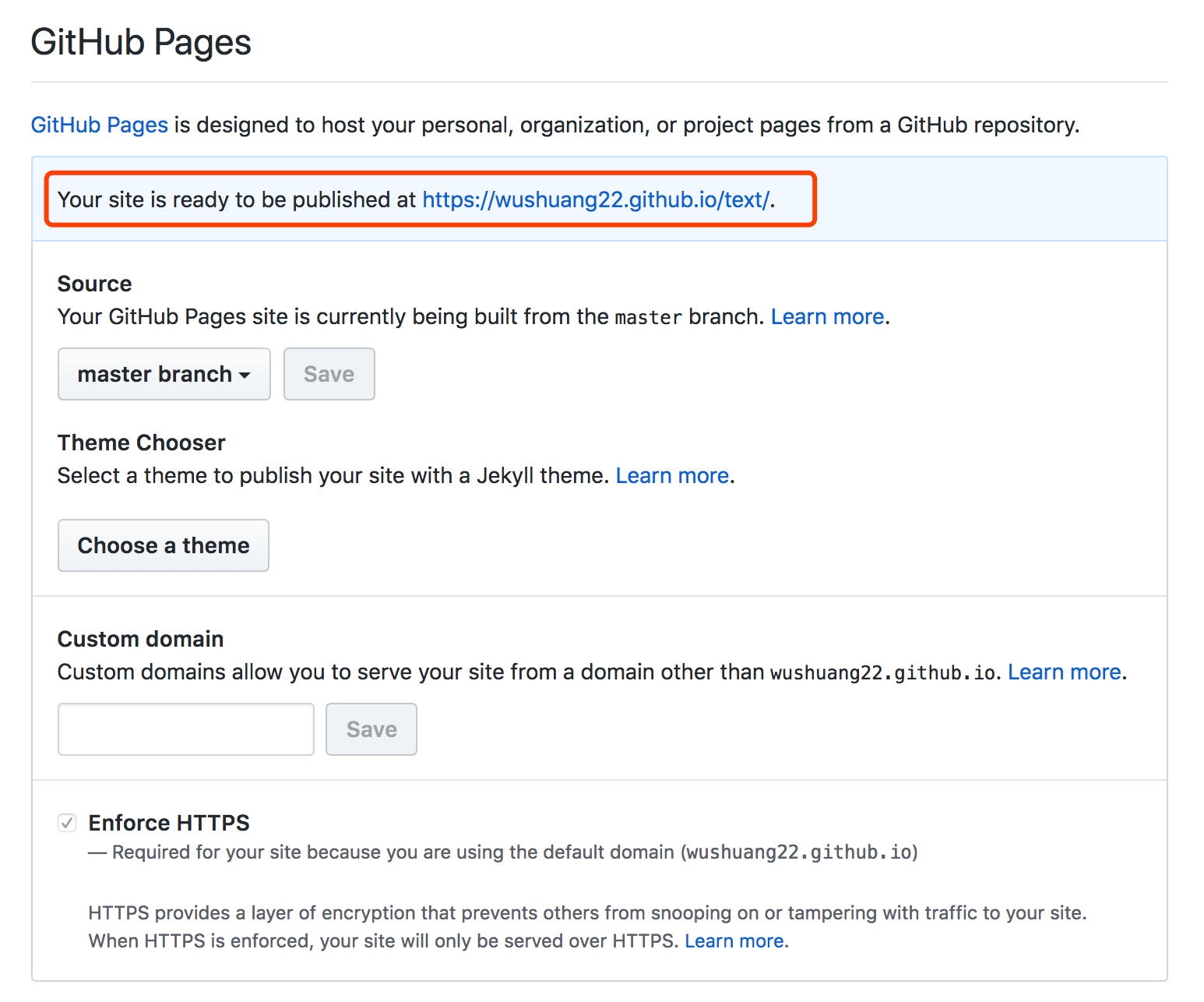Click the Source section heading

[x=94, y=284]
